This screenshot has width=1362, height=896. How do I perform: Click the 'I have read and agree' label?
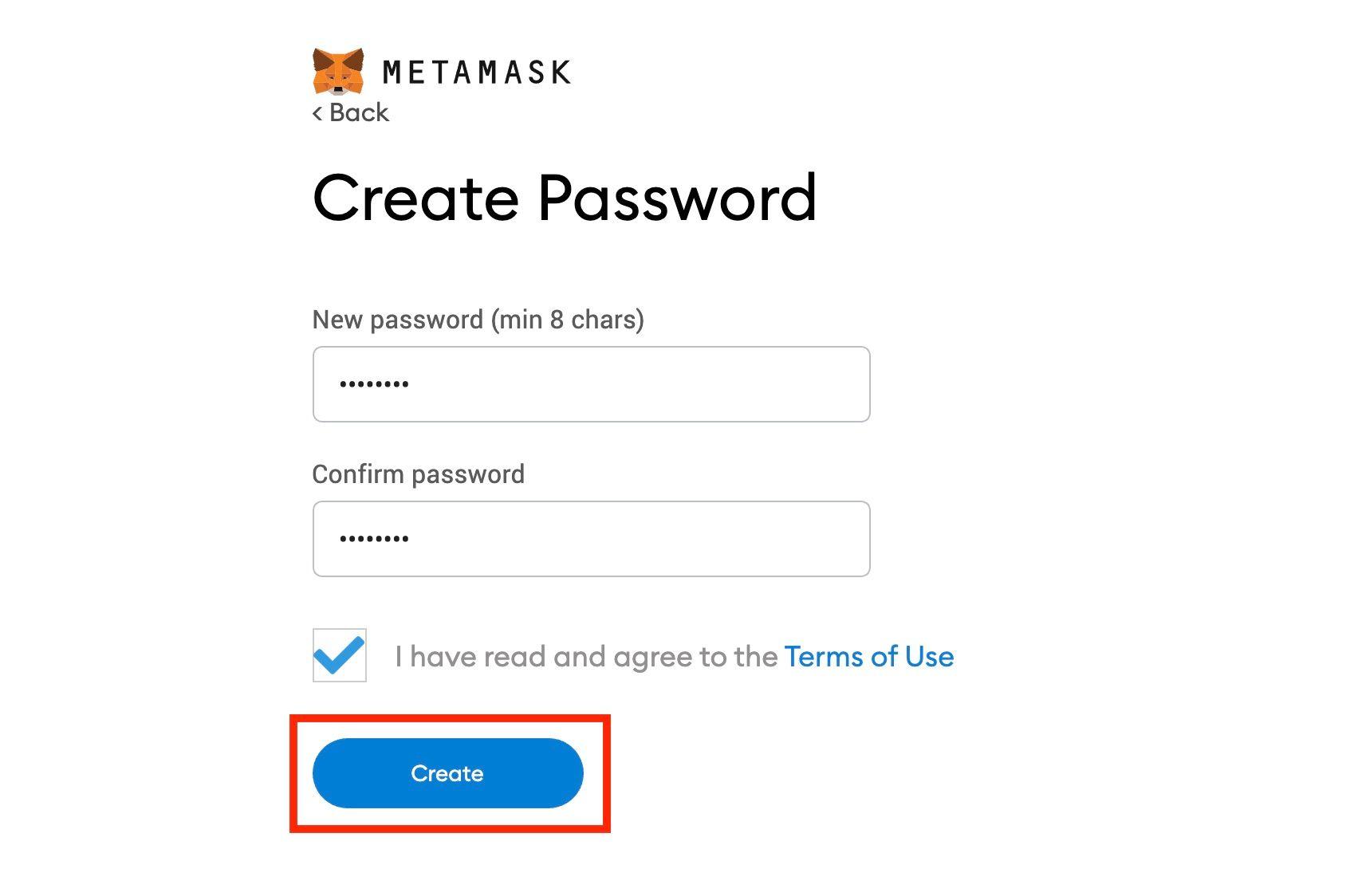click(x=586, y=657)
